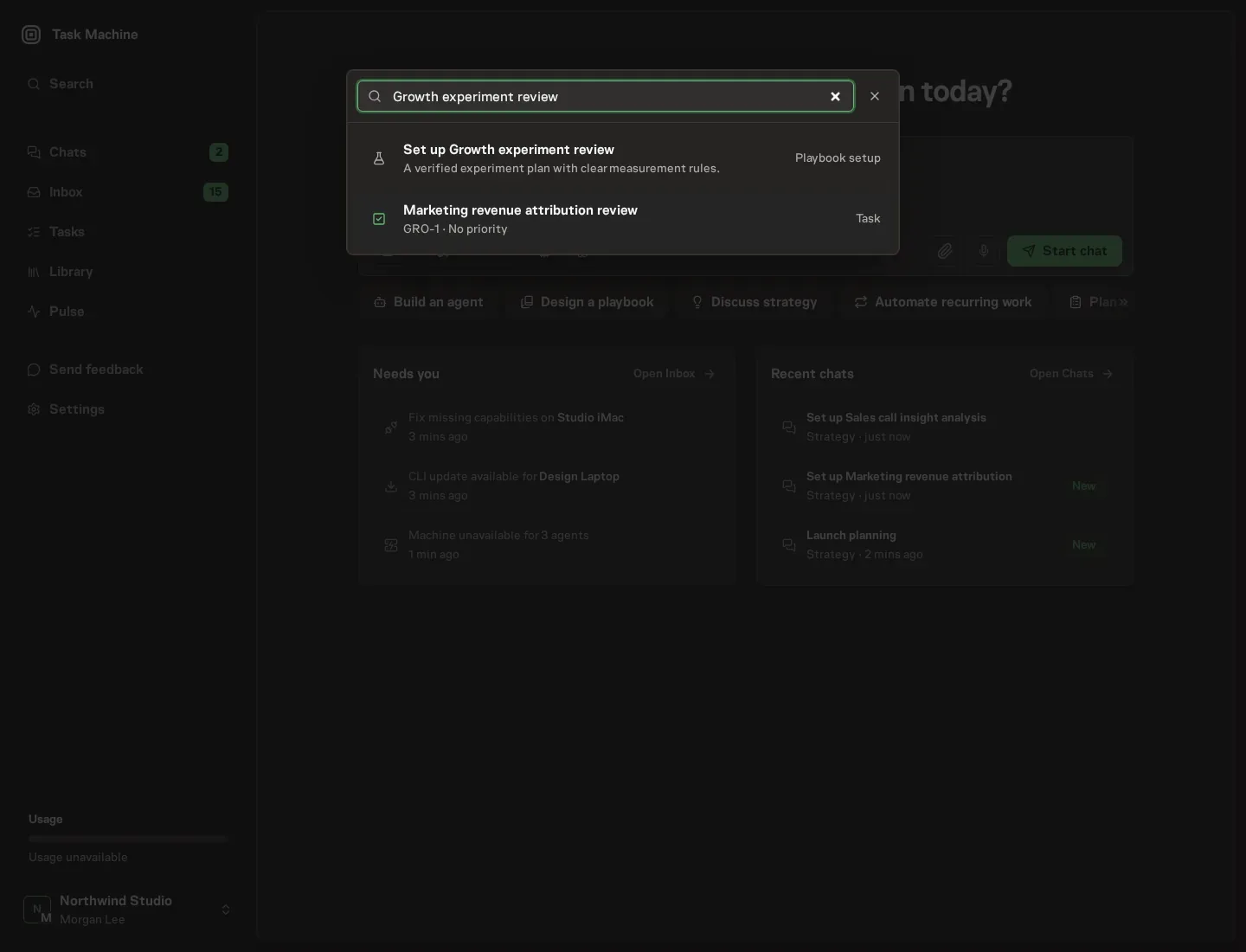The height and width of the screenshot is (952, 1246).
Task: Click Send feedback in the sidebar
Action: pos(128,370)
